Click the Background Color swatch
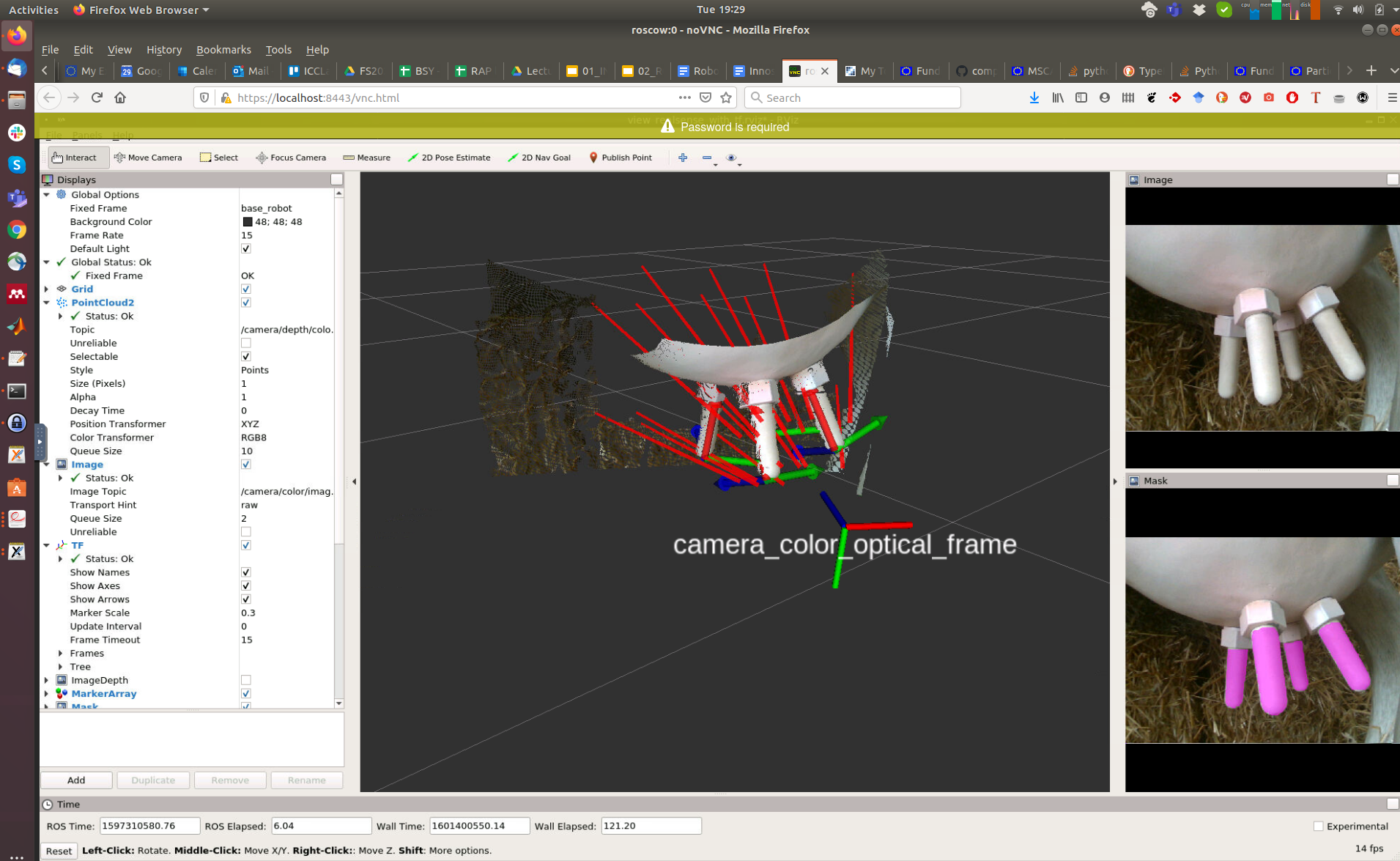This screenshot has height=861, width=1400. [x=247, y=222]
